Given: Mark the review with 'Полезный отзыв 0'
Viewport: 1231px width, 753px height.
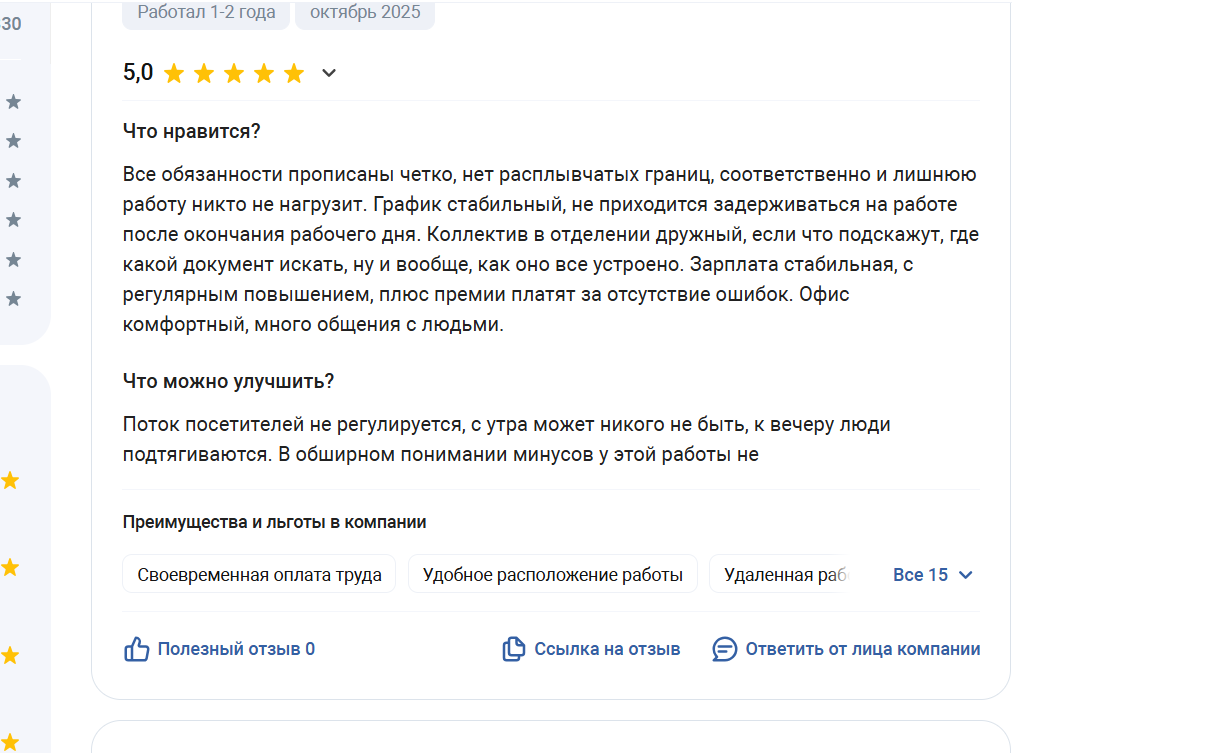Looking at the screenshot, I should [236, 649].
